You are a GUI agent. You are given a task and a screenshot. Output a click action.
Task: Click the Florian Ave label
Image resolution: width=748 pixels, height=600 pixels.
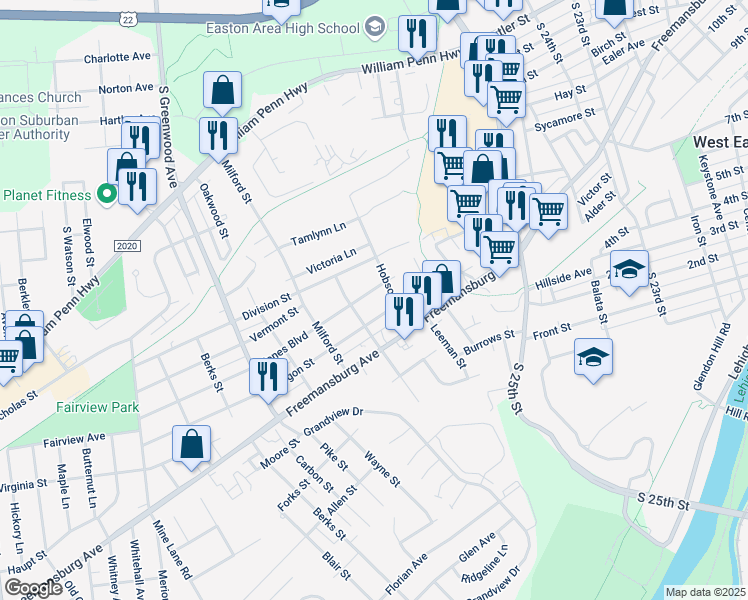[406, 574]
